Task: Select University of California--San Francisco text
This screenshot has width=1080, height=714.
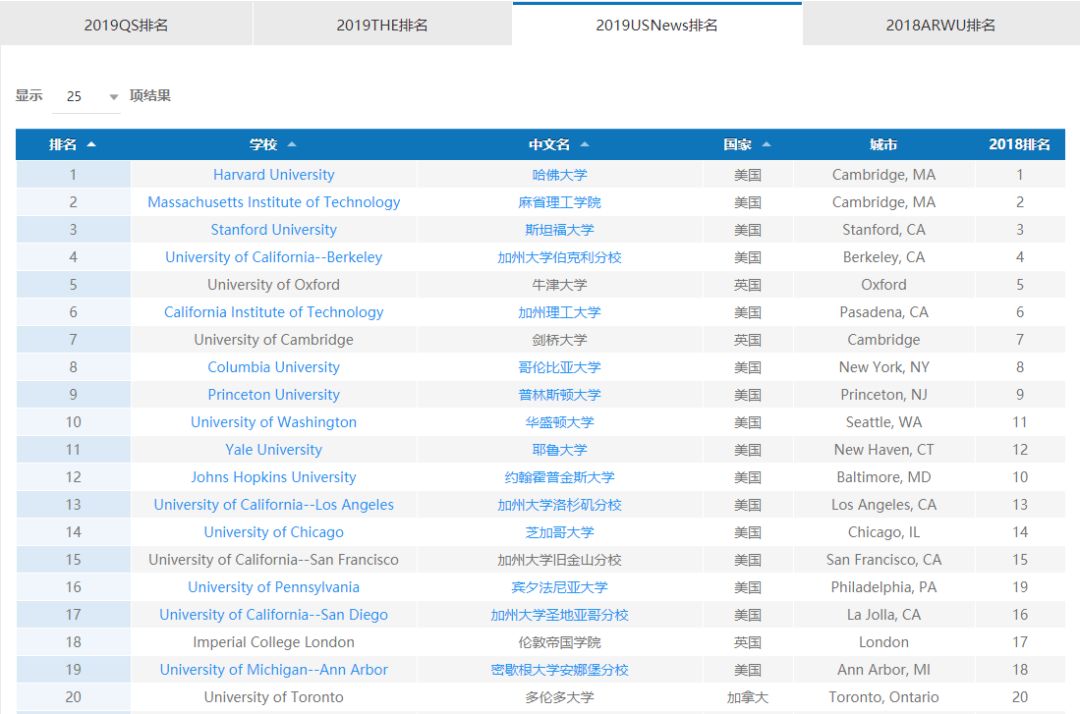Action: coord(273,560)
